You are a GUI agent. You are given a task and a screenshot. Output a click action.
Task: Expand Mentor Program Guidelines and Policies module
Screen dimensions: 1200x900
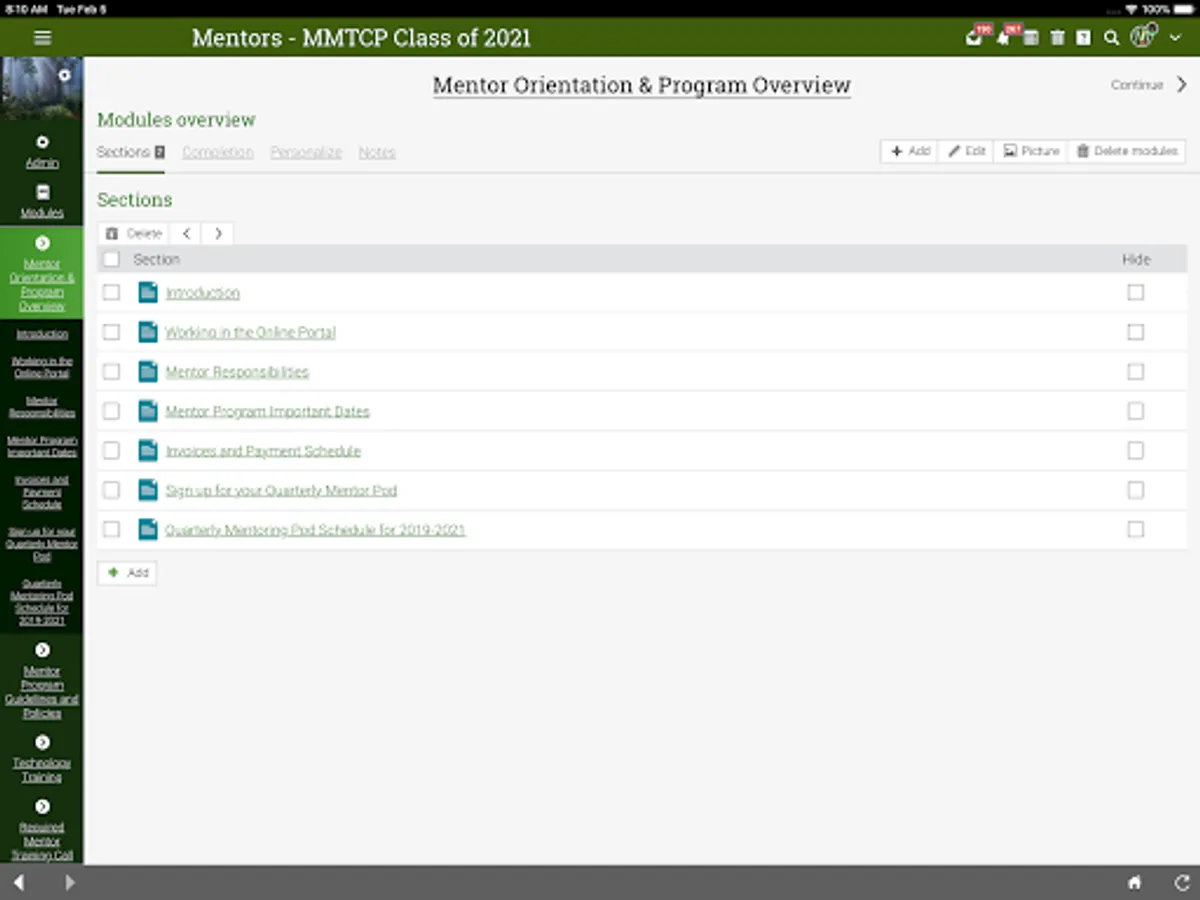pyautogui.click(x=42, y=650)
